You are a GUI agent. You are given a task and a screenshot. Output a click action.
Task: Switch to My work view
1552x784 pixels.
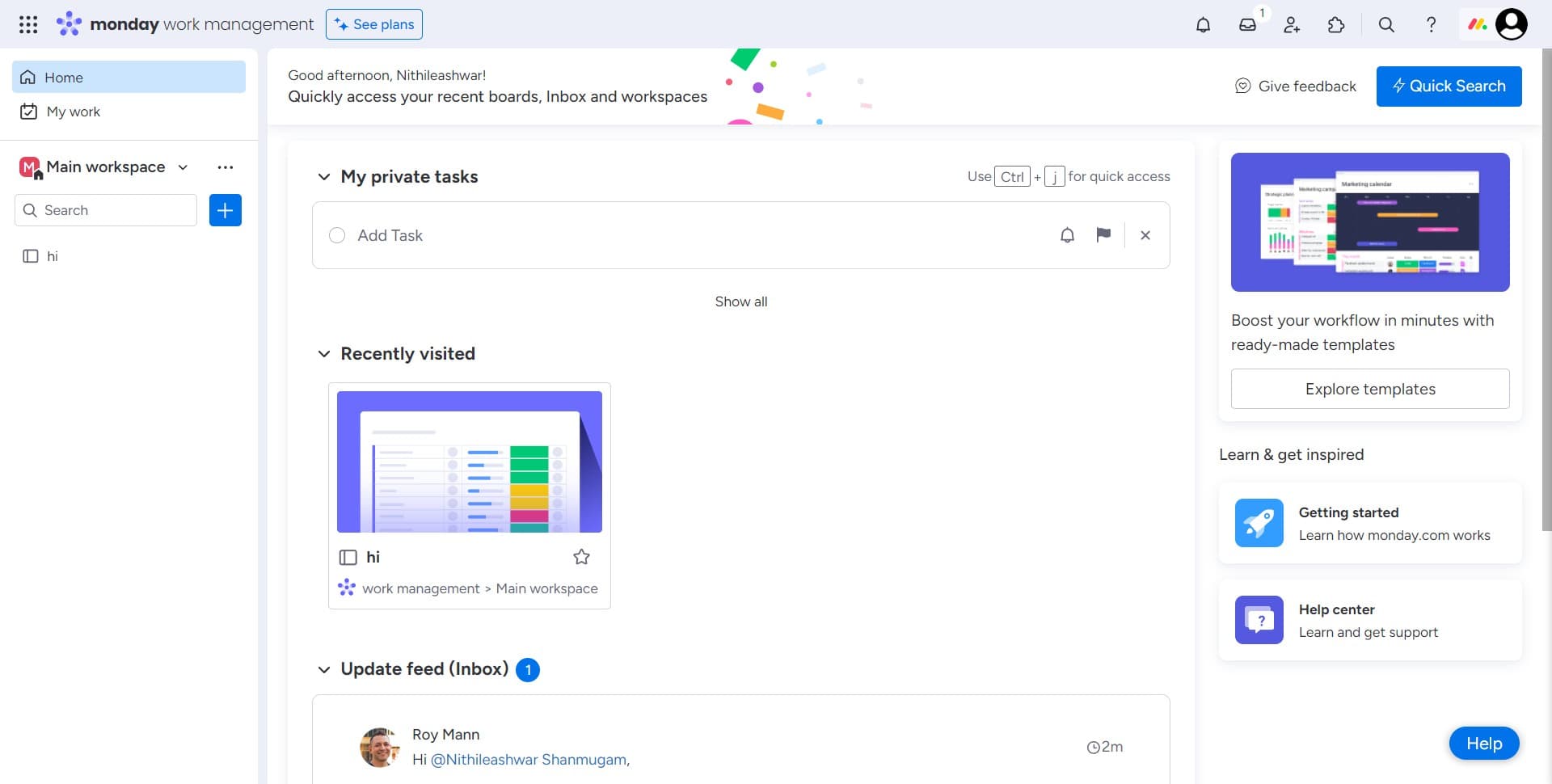74,112
